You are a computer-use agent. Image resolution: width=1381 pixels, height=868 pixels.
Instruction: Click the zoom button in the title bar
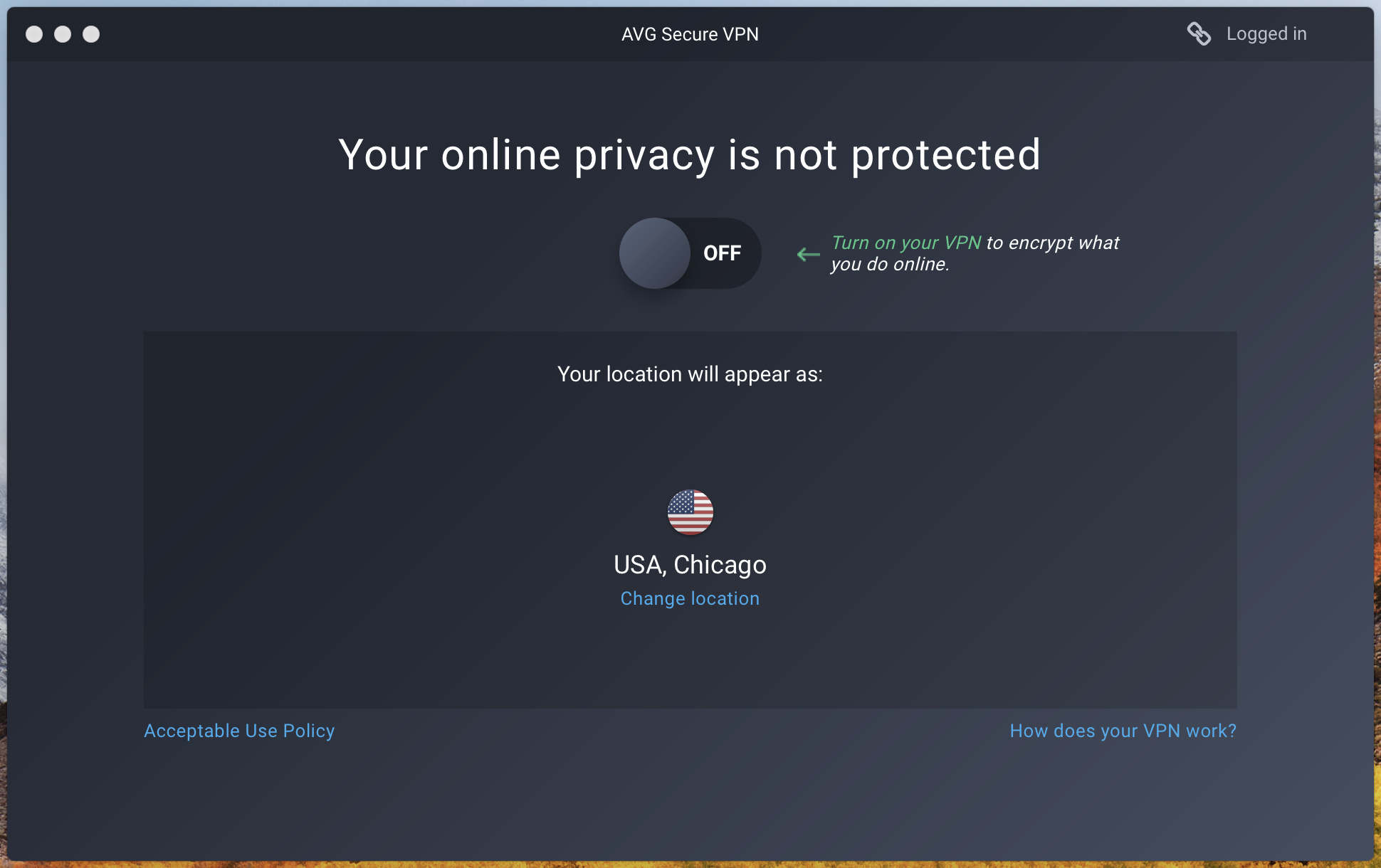(91, 34)
